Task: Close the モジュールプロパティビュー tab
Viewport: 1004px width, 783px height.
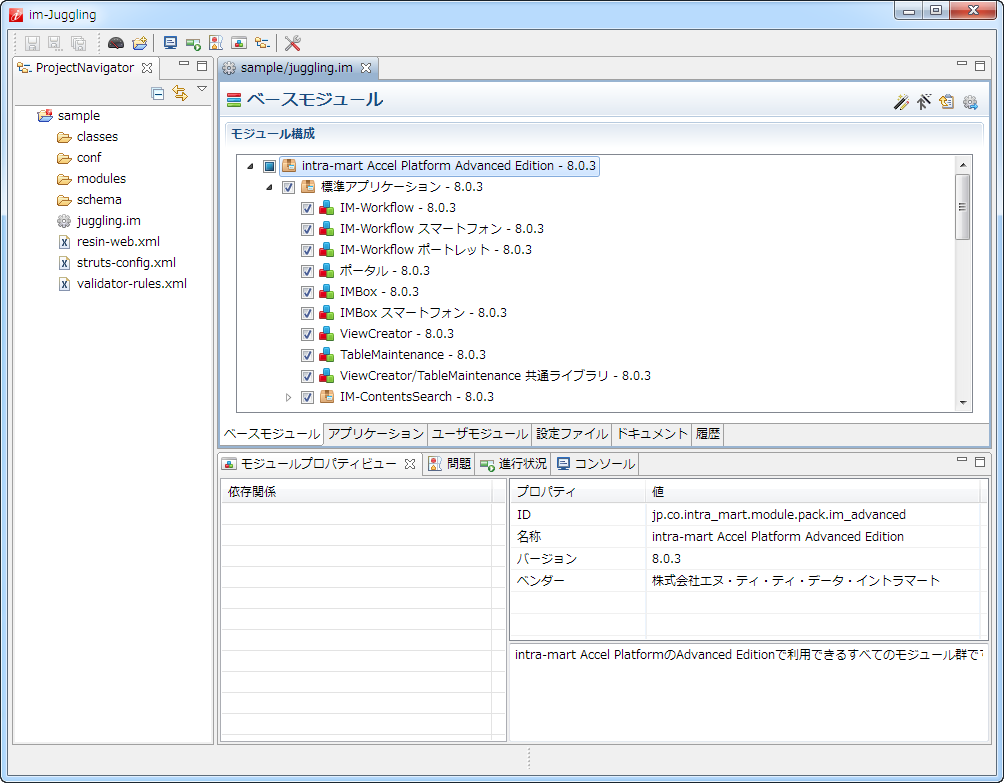Action: pyautogui.click(x=410, y=464)
